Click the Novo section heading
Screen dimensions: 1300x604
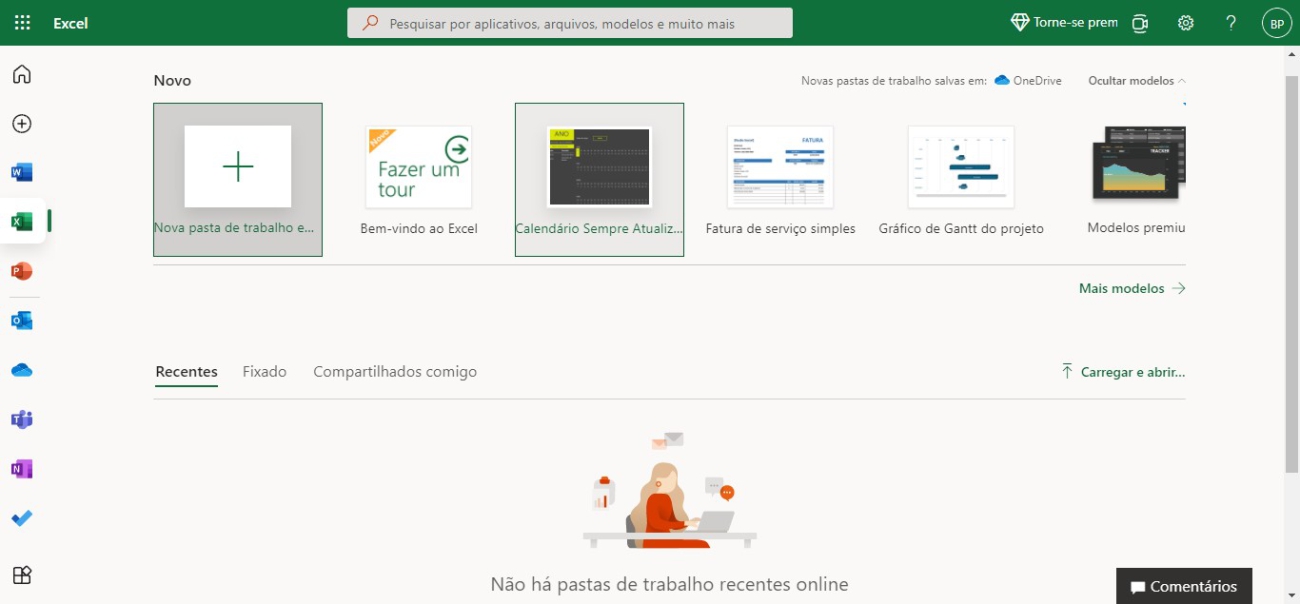point(173,81)
